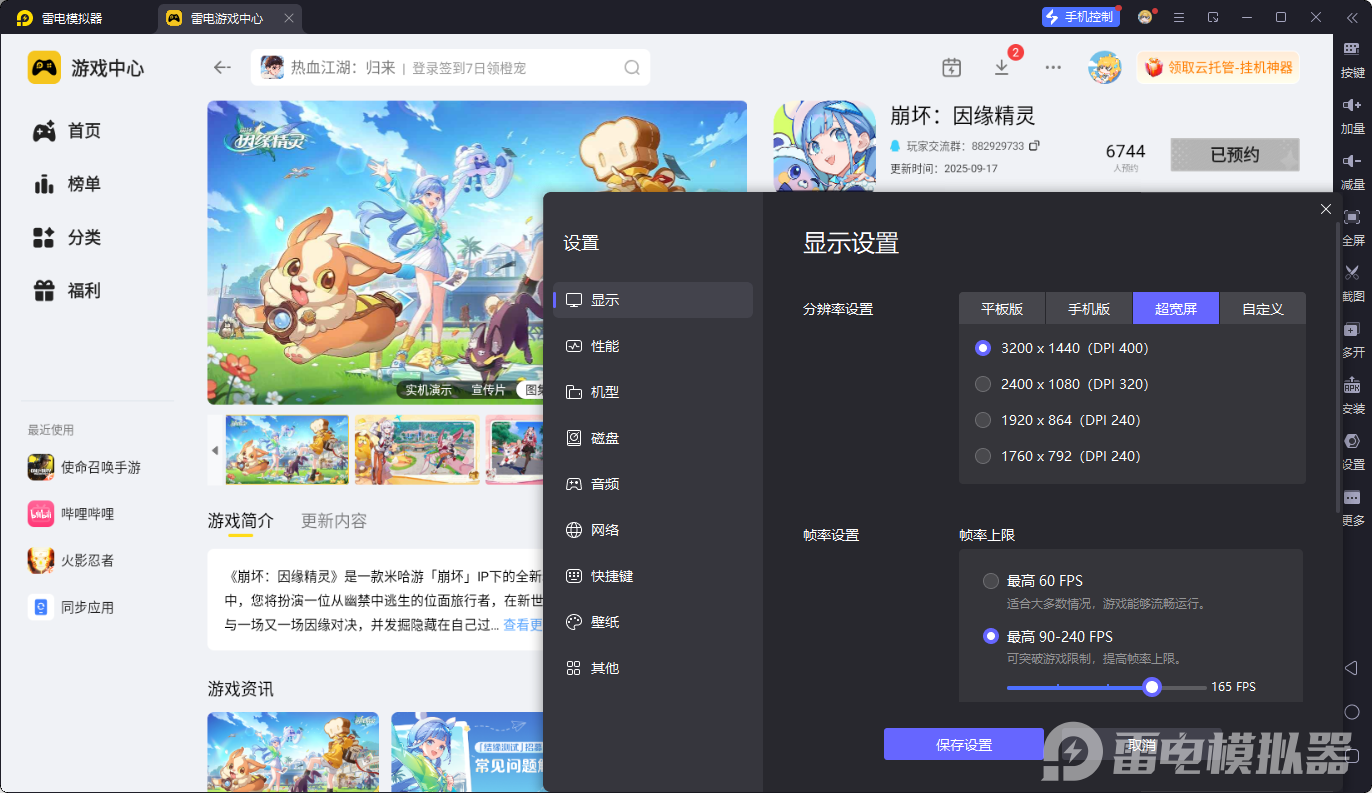Click the FPS limit slider handle

click(x=1152, y=687)
